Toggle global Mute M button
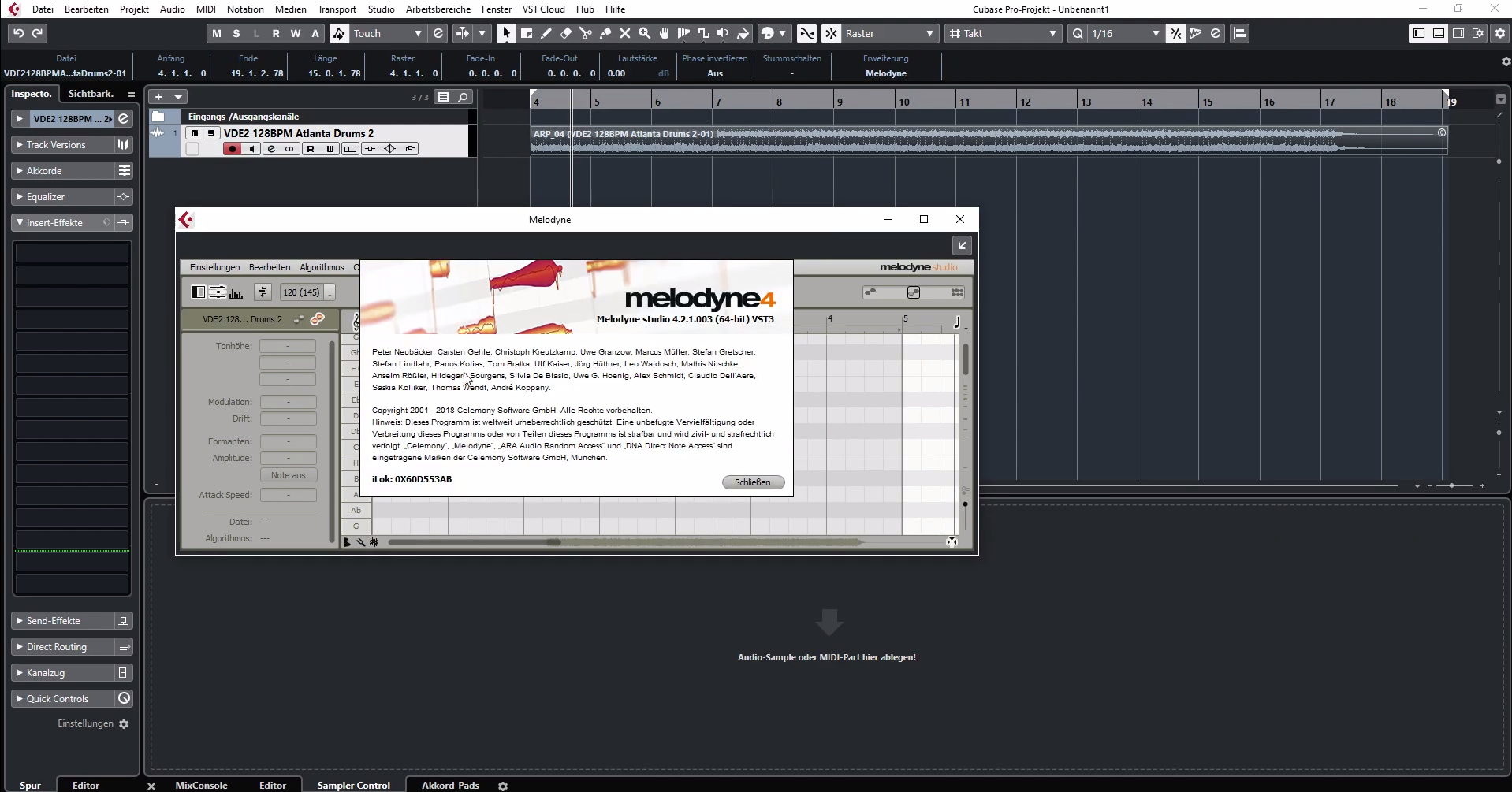The width and height of the screenshot is (1512, 792). [x=217, y=33]
